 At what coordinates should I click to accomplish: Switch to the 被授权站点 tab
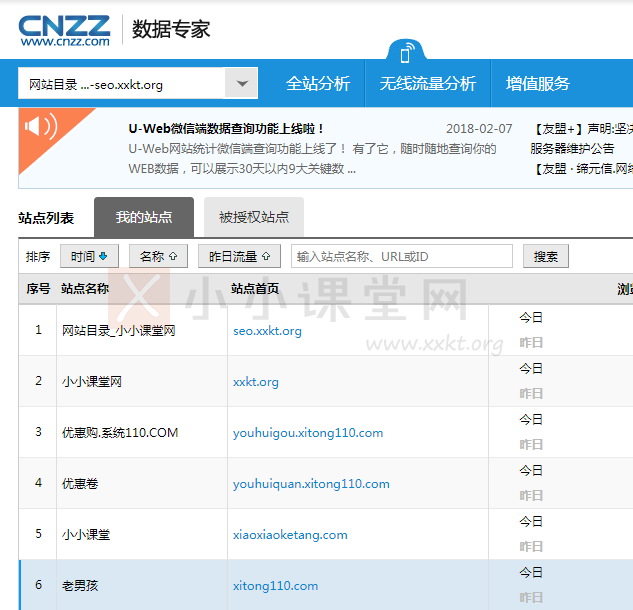(254, 217)
